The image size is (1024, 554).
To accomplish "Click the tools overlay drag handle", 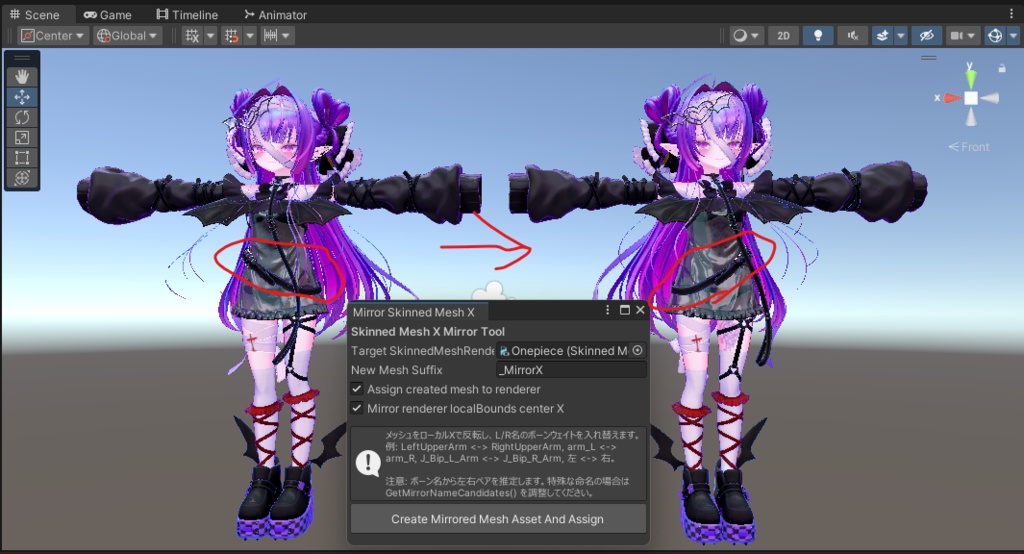I will pyautogui.click(x=22, y=57).
